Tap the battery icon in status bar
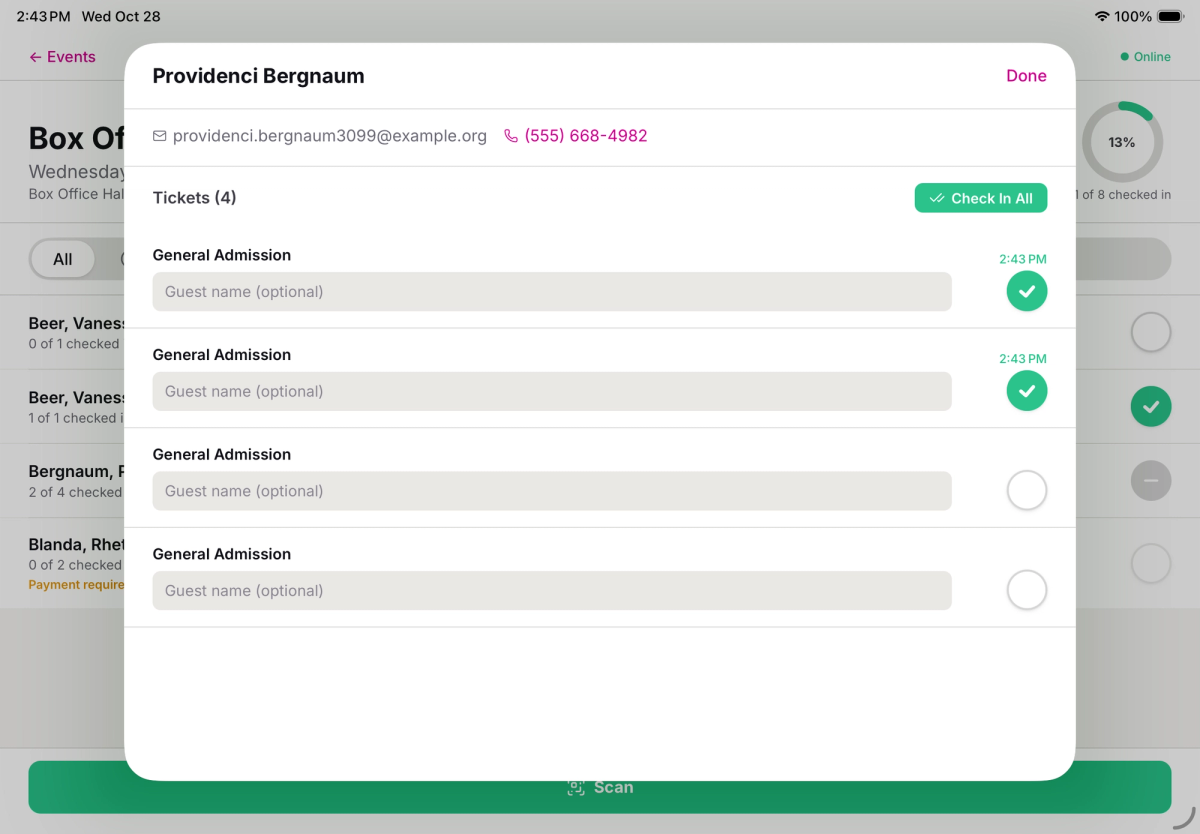Image resolution: width=1200 pixels, height=834 pixels. pos(1171,16)
